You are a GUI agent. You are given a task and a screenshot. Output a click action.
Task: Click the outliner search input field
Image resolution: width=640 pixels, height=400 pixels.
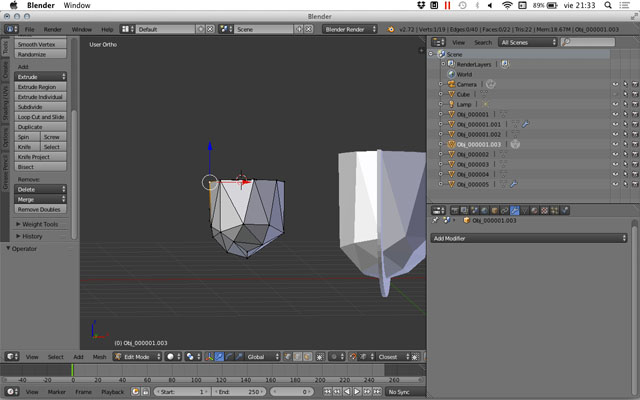click(588, 42)
